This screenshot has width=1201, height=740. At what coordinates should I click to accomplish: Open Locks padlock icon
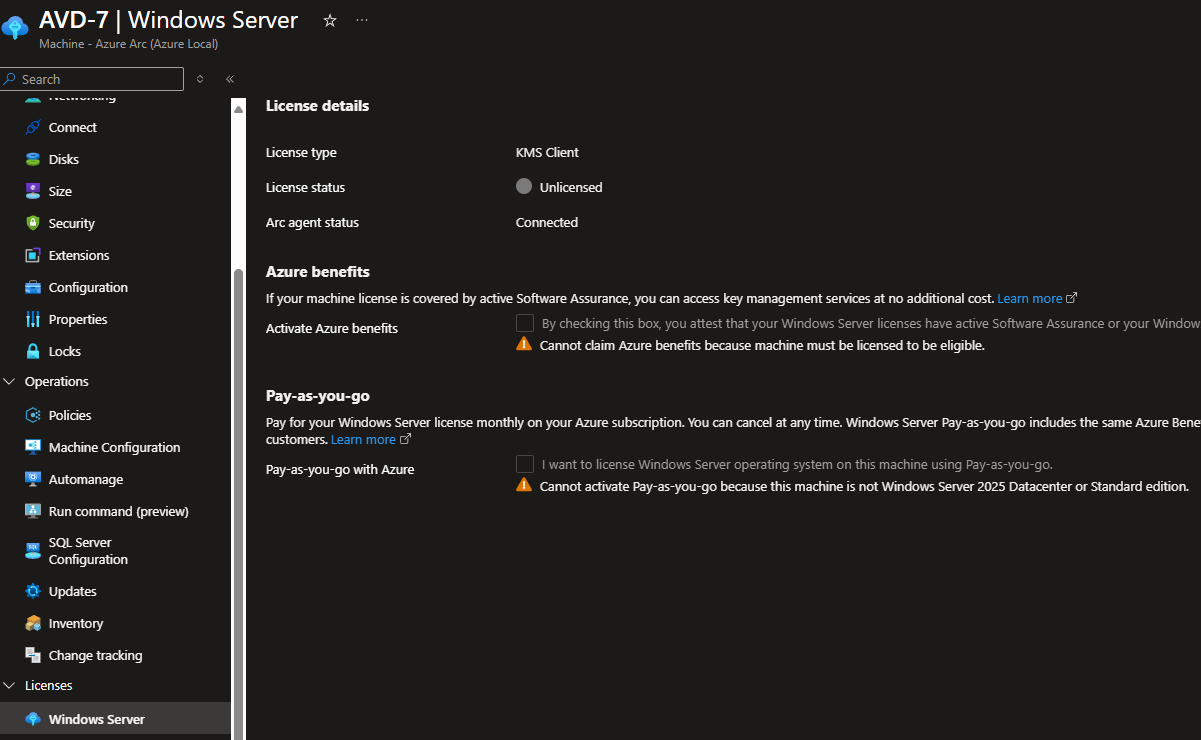tap(33, 351)
